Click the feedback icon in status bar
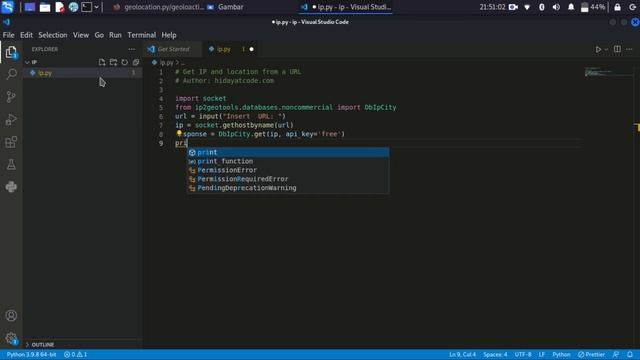Viewport: 640px width, 360px height. [616, 354]
